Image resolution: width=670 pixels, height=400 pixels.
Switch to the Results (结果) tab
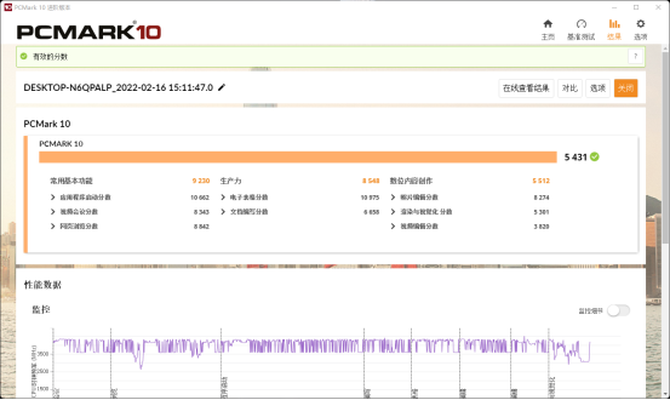pos(614,29)
